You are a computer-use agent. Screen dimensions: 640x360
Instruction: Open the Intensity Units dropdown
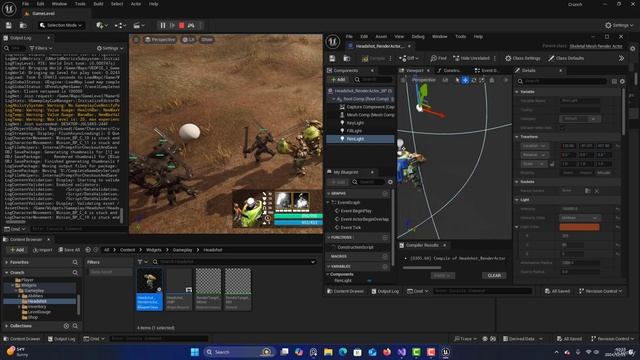tap(579, 218)
